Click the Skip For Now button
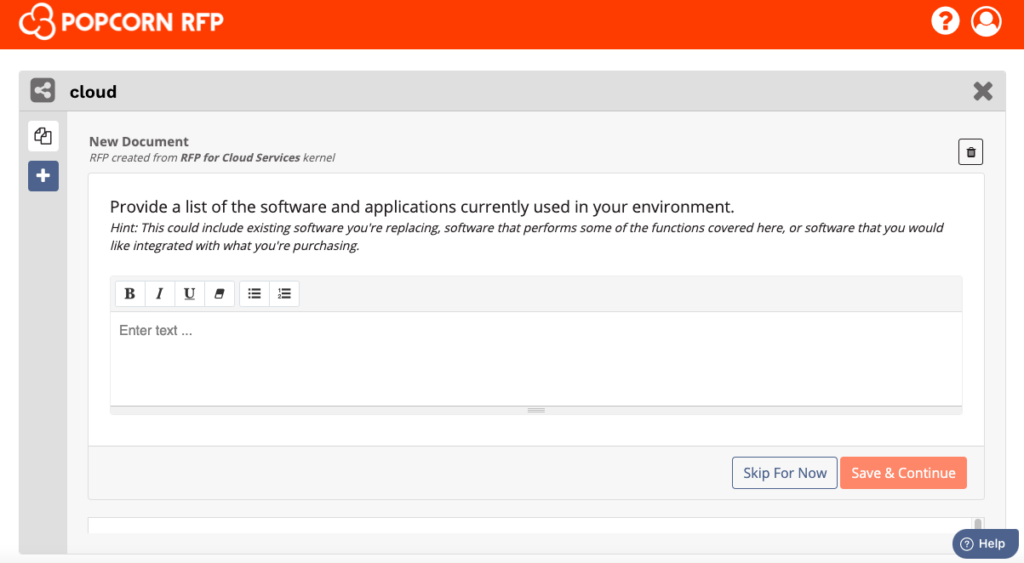The image size is (1024, 563). pyautogui.click(x=784, y=473)
